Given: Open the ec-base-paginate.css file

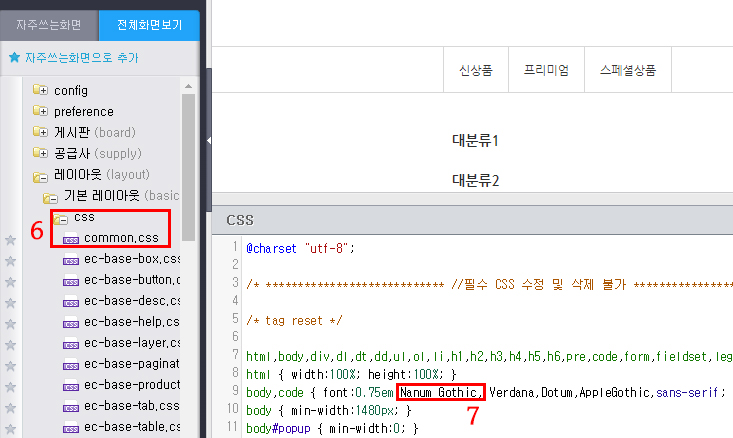Looking at the screenshot, I should click(132, 364).
